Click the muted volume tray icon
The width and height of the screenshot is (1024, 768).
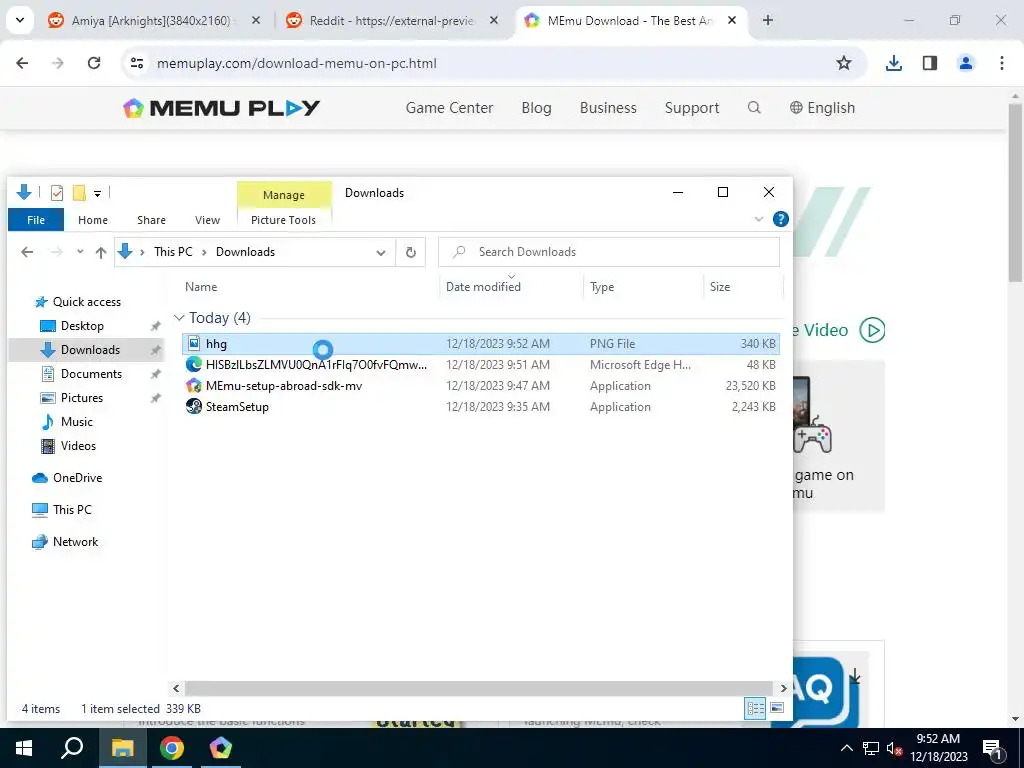coord(894,749)
